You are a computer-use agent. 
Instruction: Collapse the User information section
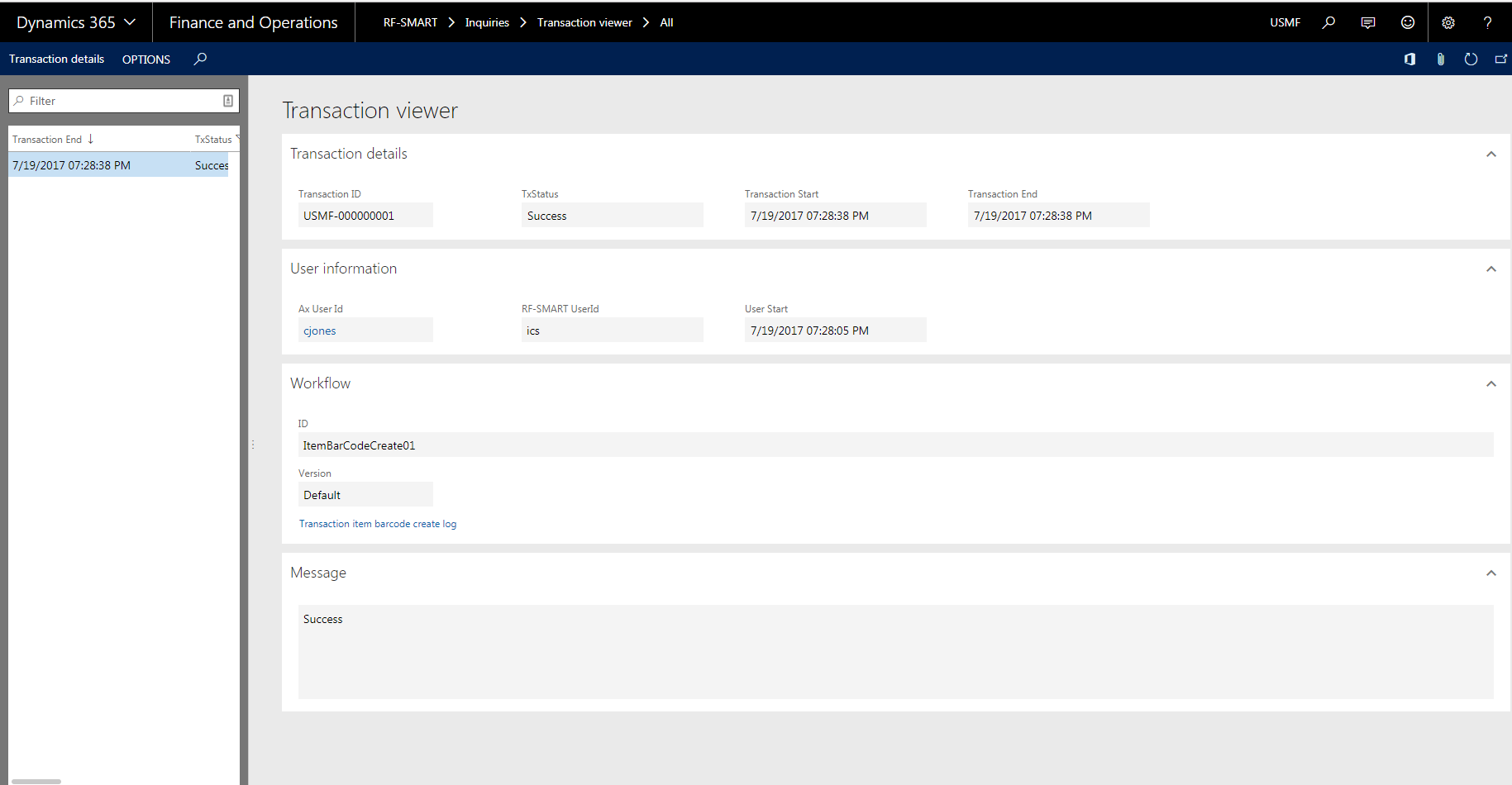1491,269
